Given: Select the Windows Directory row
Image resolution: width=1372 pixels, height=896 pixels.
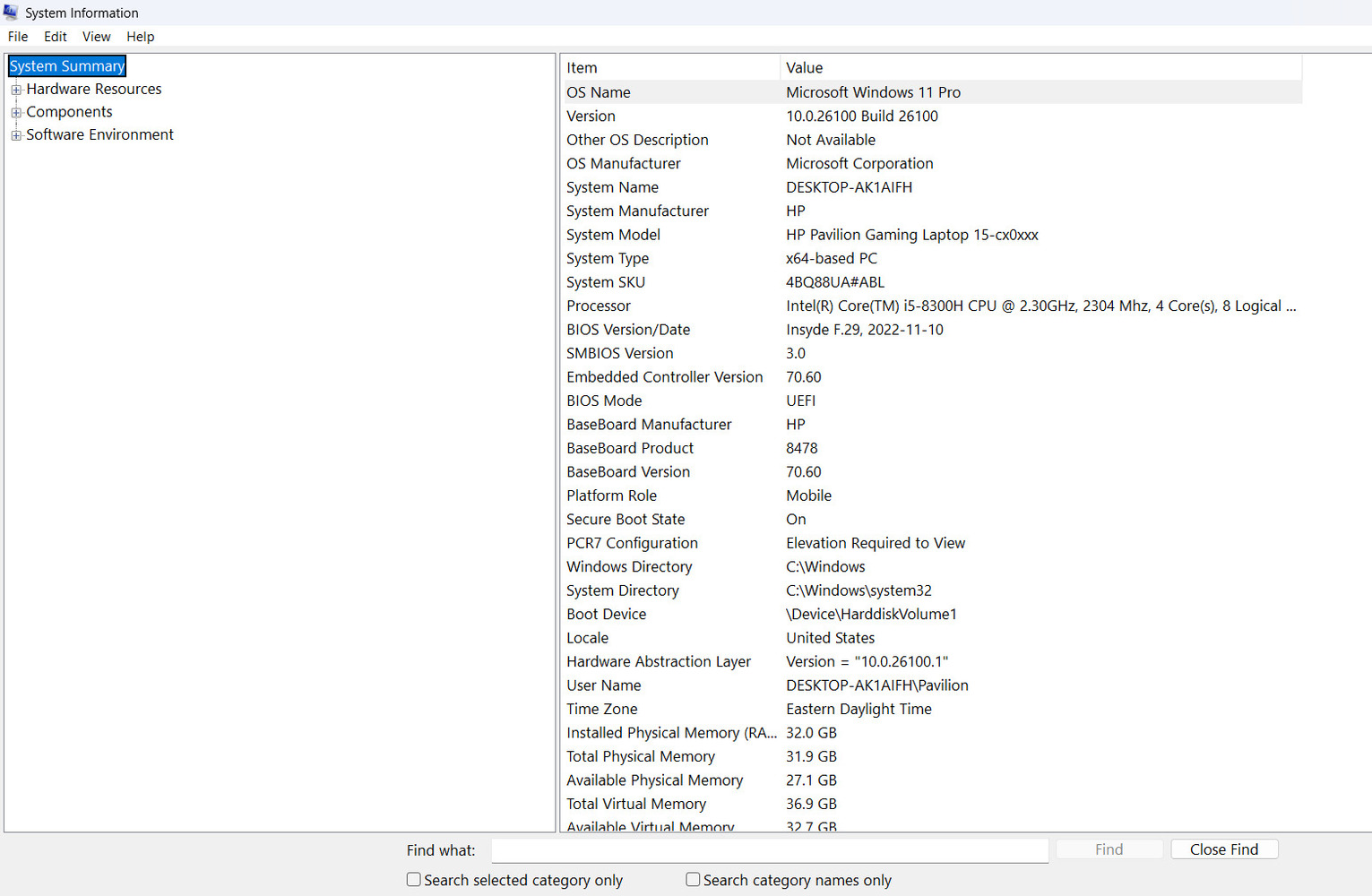Looking at the screenshot, I should click(x=932, y=567).
